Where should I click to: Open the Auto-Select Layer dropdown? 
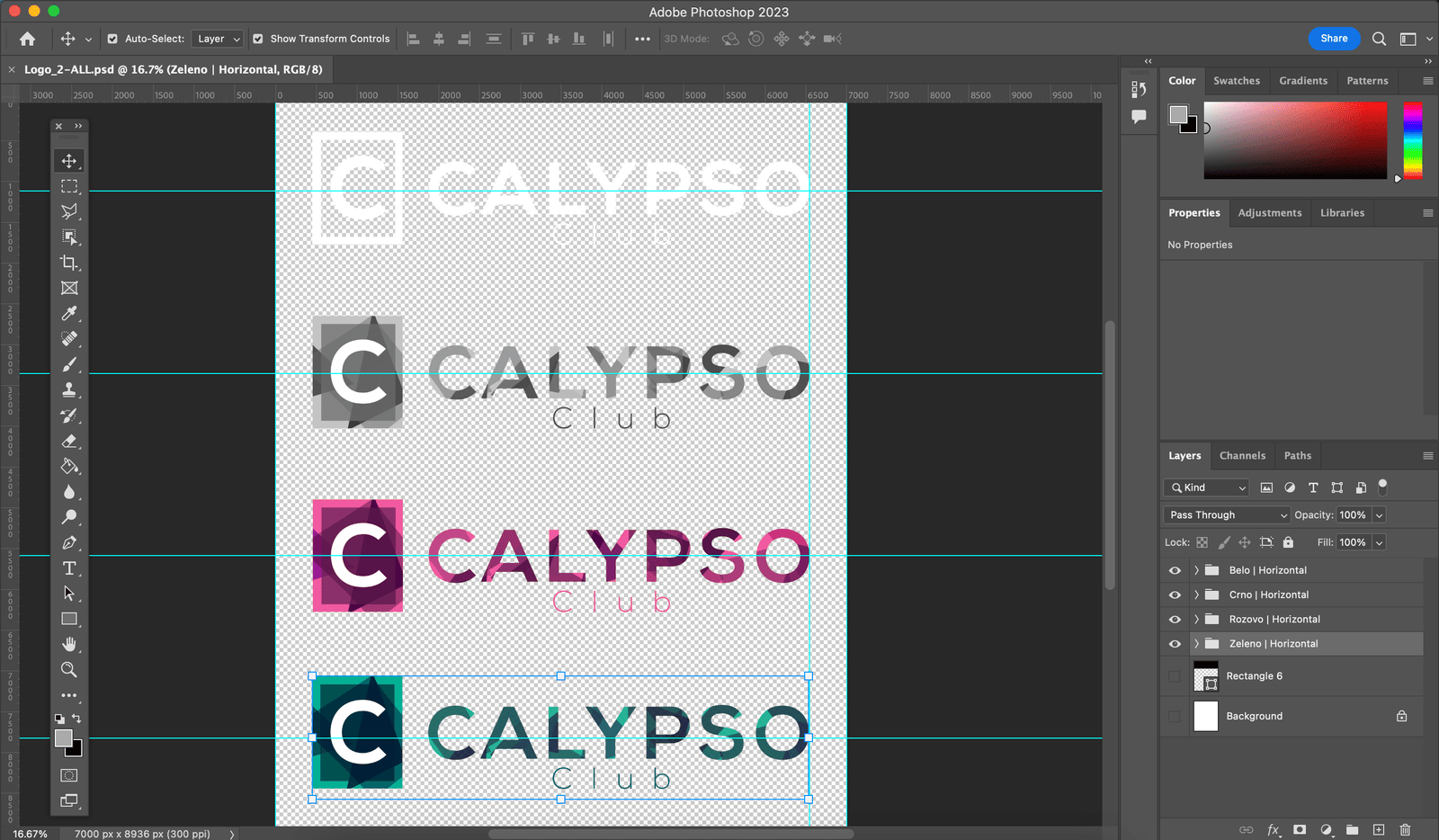pos(218,39)
